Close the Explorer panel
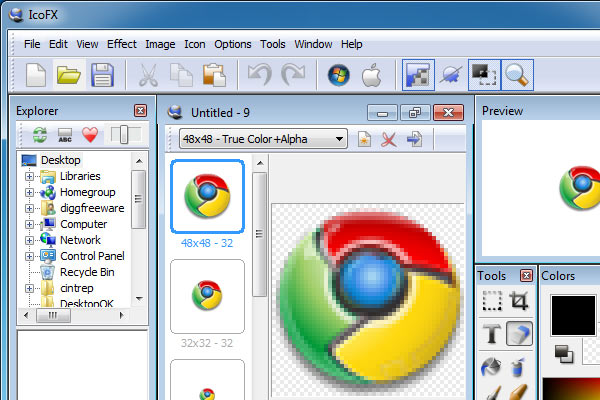The image size is (600, 400). (x=140, y=111)
